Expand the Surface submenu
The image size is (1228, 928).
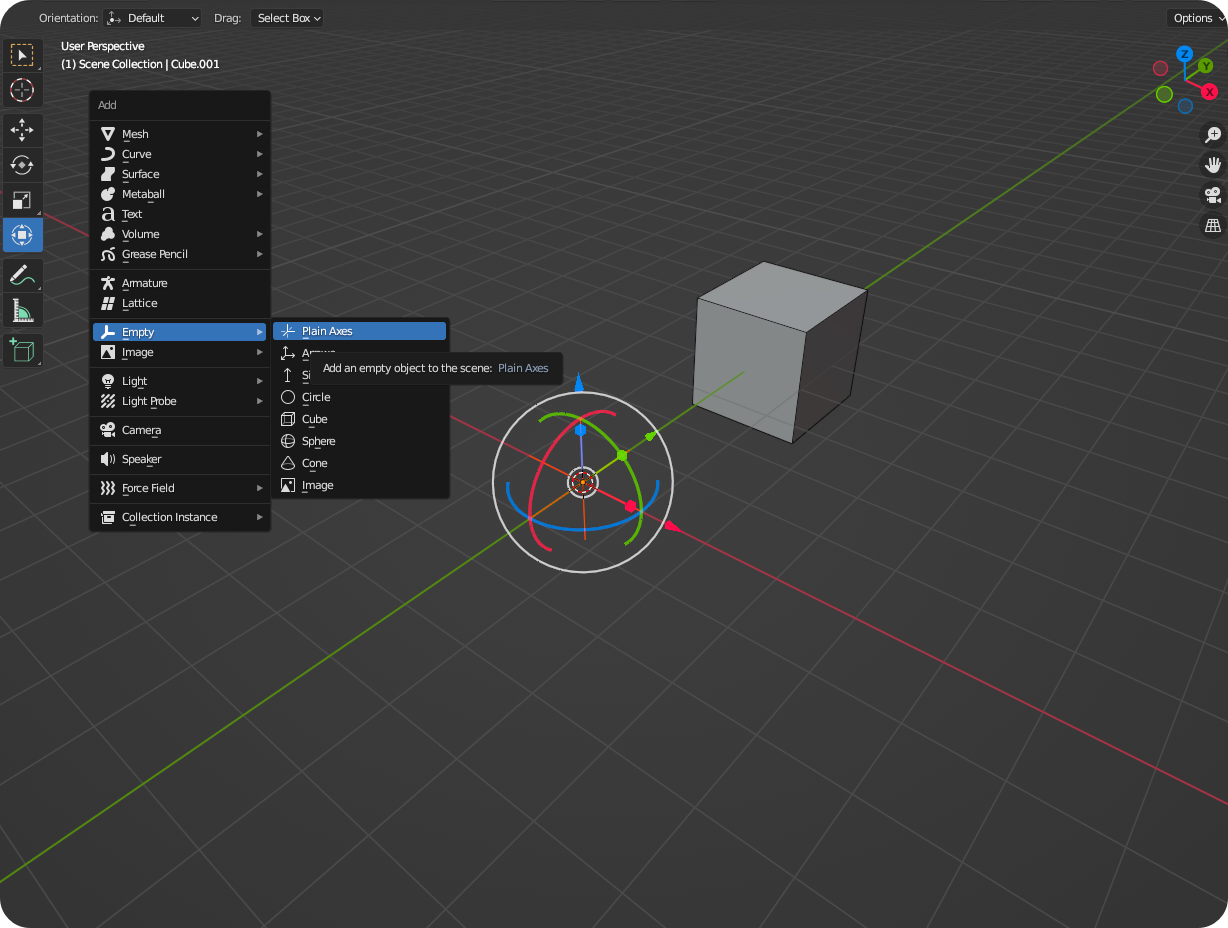coord(181,174)
